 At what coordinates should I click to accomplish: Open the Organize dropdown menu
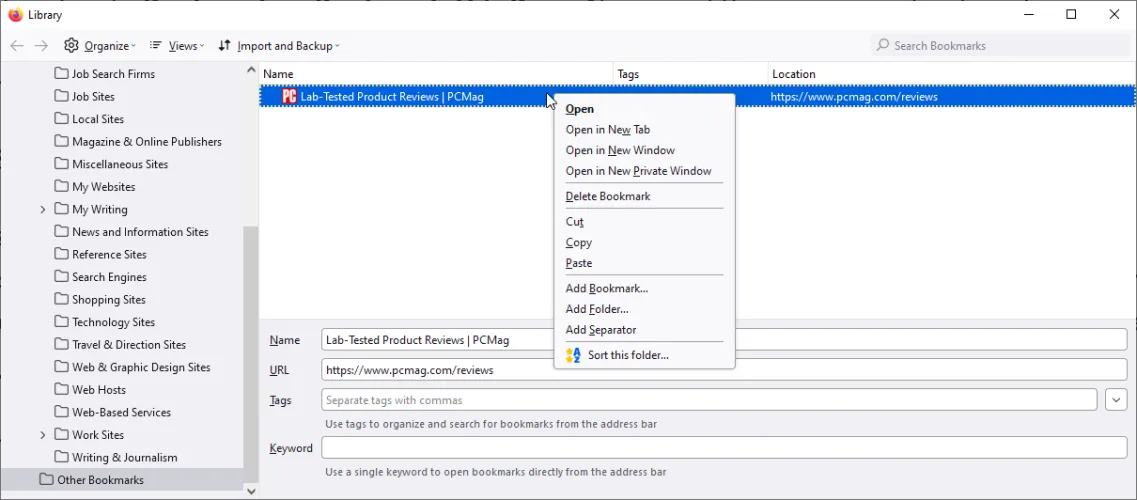pos(100,46)
